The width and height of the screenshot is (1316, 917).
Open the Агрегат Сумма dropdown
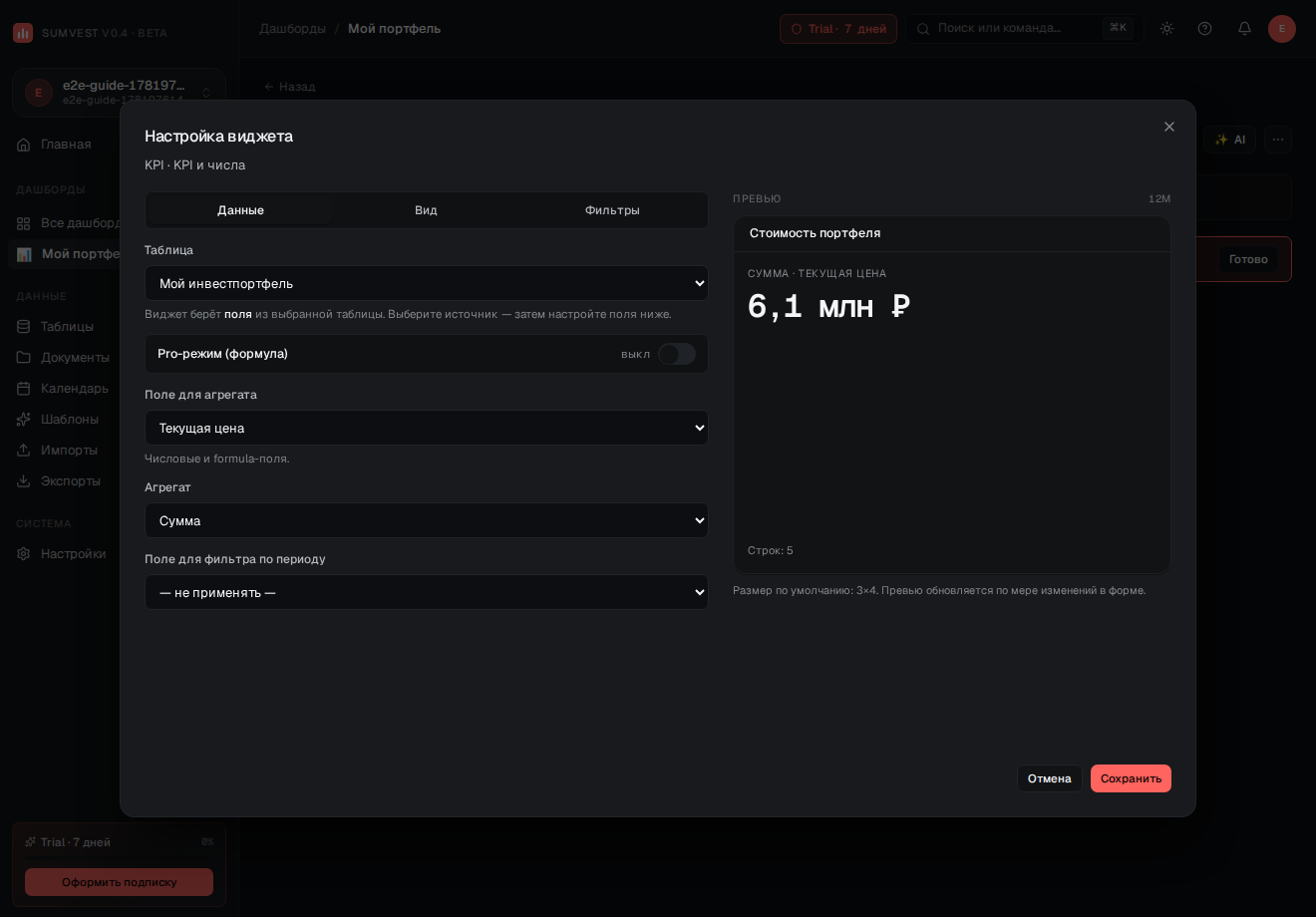pos(427,520)
